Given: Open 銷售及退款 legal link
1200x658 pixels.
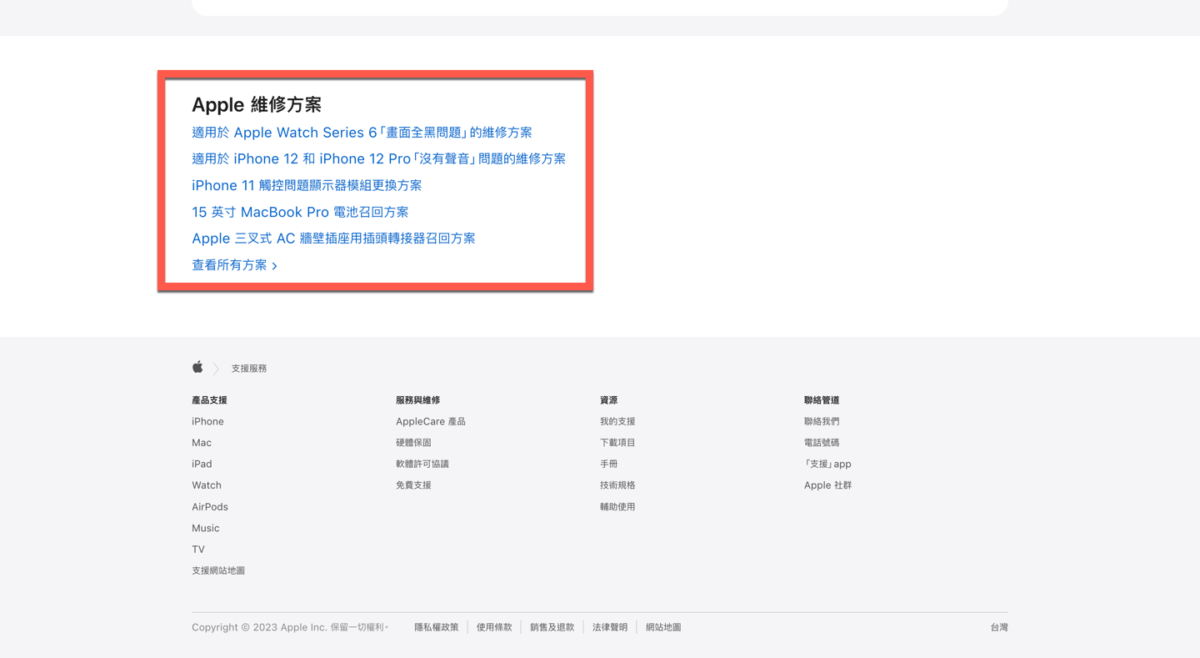Looking at the screenshot, I should coord(552,627).
